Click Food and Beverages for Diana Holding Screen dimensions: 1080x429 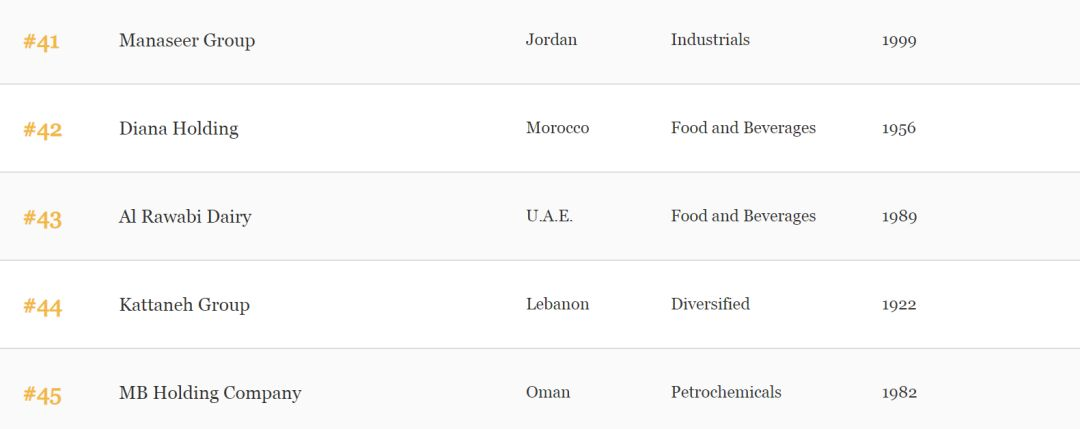pyautogui.click(x=743, y=128)
